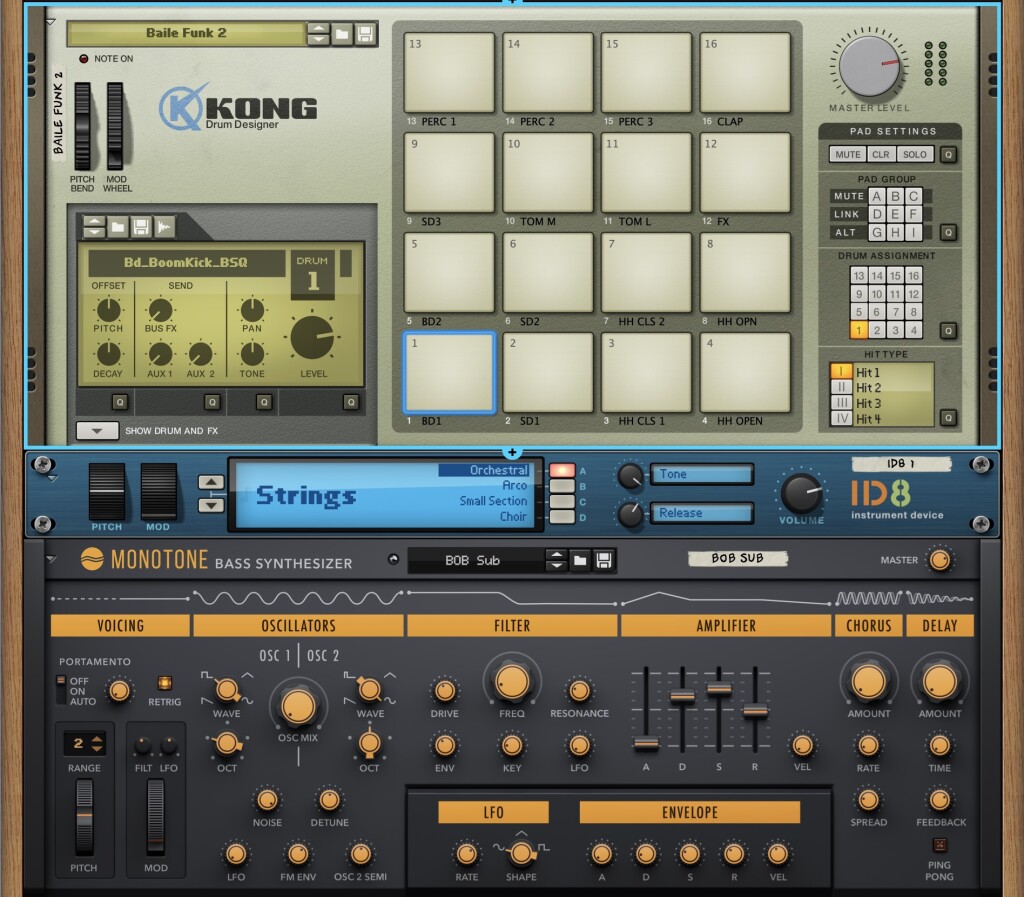1024x897 pixels.
Task: Click the OSC 1 Wave knob
Action: click(x=227, y=689)
